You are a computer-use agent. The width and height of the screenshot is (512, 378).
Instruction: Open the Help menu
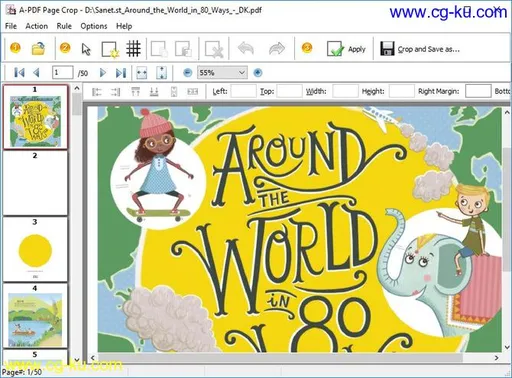point(124,26)
